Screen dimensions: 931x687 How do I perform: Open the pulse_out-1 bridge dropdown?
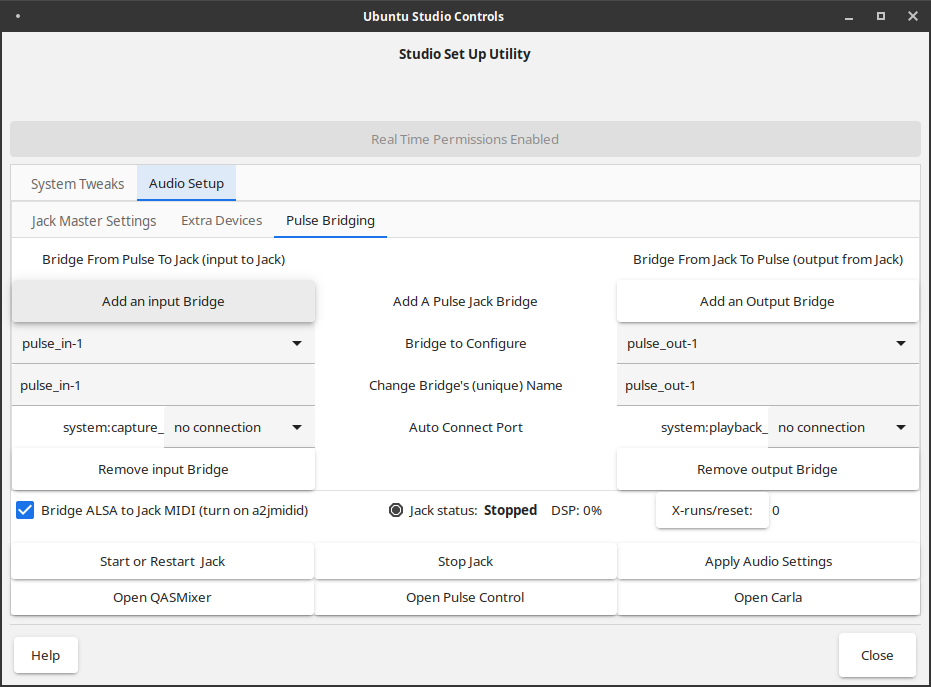[x=767, y=343]
